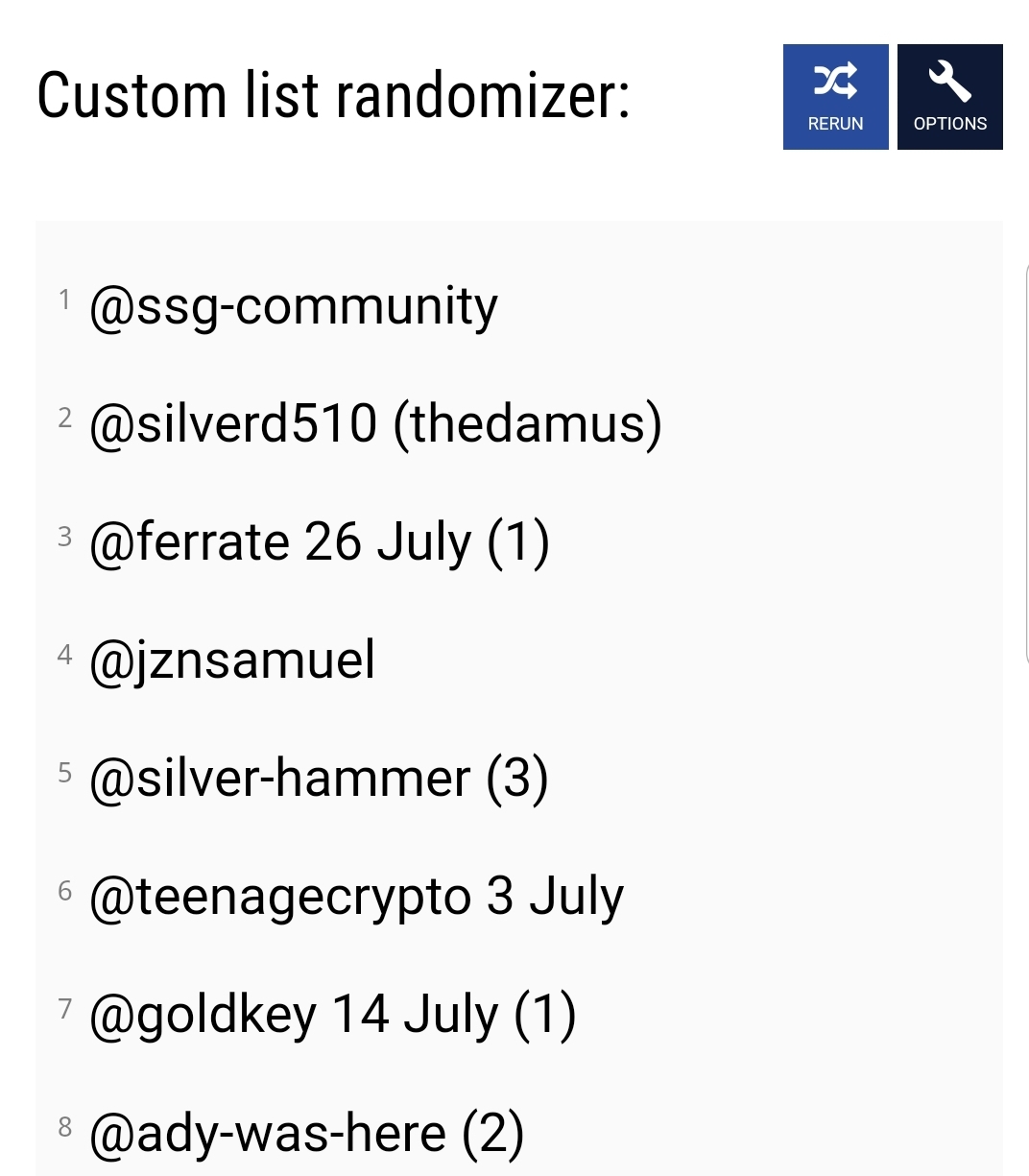Click list number 4 marker
Viewport: 1029px width, 1176px height.
(64, 654)
